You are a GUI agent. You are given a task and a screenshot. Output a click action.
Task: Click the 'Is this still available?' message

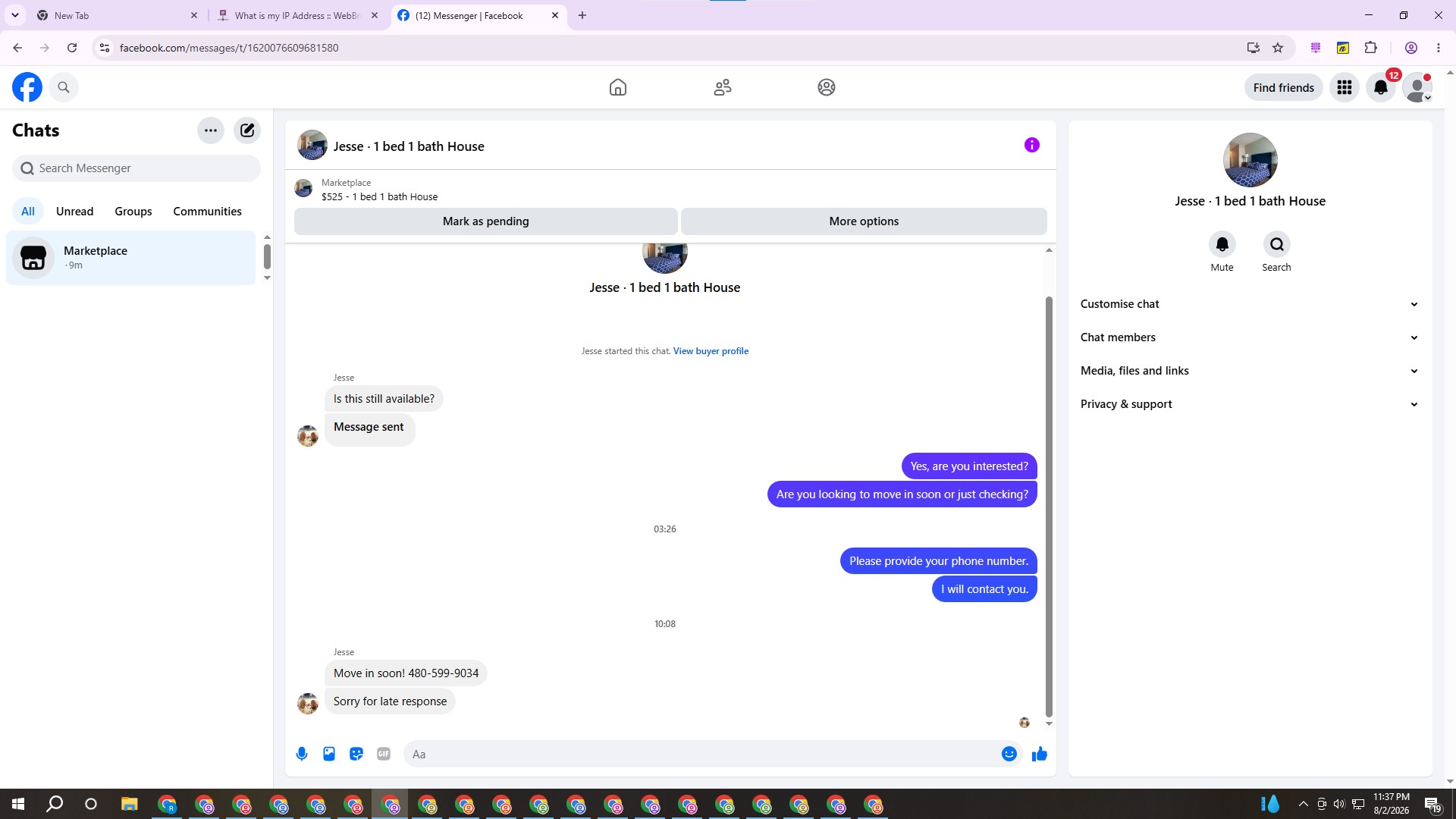pos(384,399)
